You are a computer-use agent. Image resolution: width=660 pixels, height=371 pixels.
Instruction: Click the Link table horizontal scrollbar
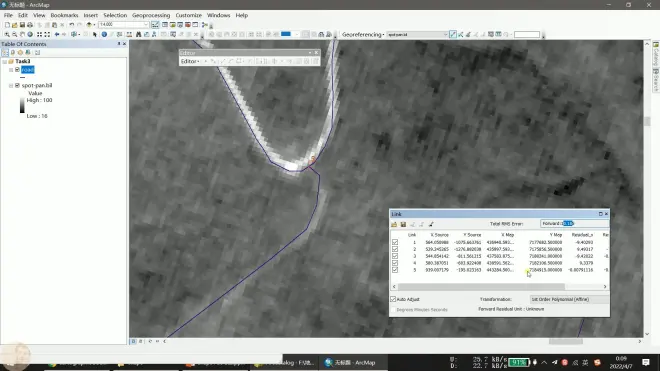point(481,287)
